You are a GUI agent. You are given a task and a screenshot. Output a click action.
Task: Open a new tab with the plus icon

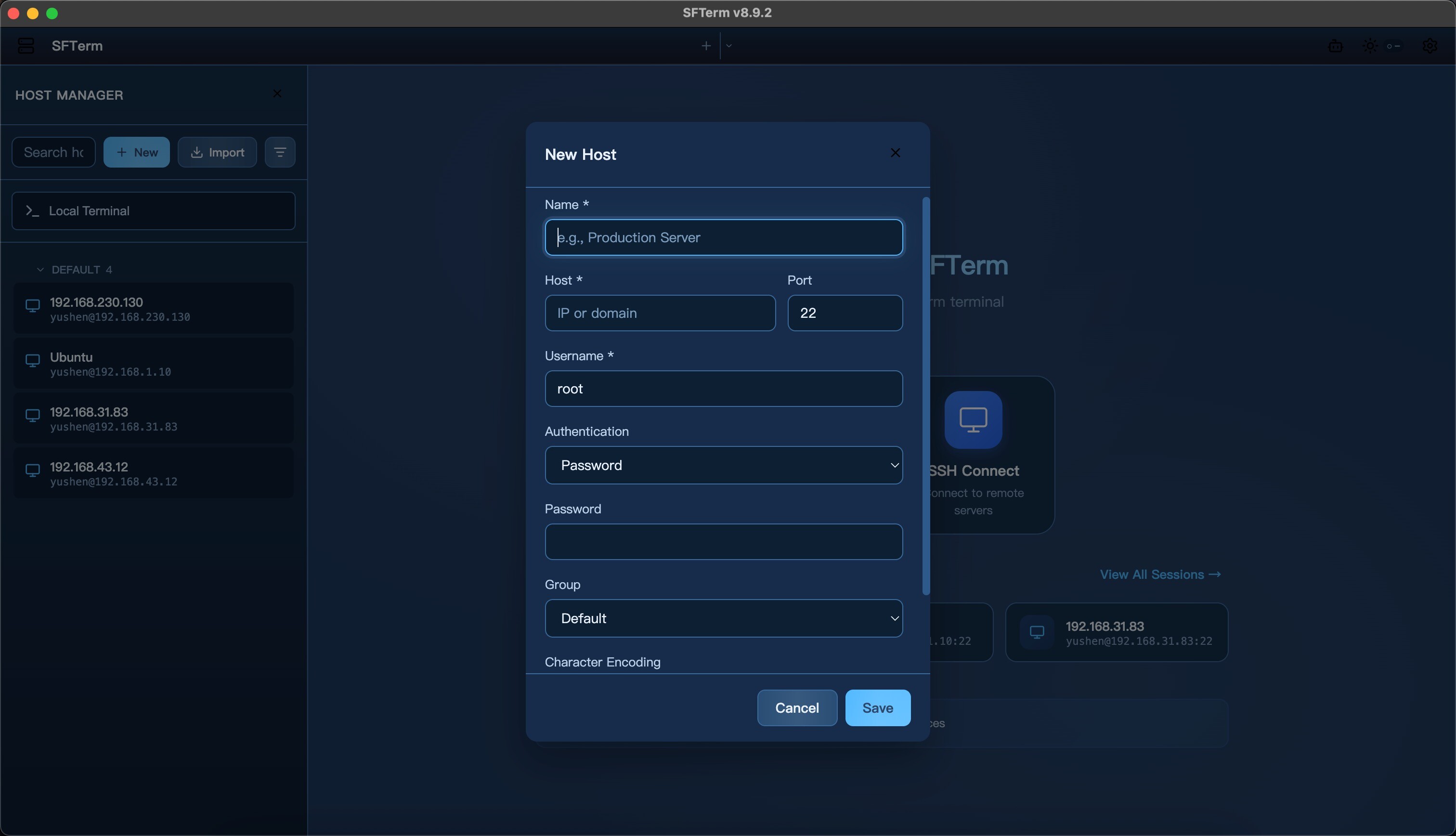click(x=705, y=45)
